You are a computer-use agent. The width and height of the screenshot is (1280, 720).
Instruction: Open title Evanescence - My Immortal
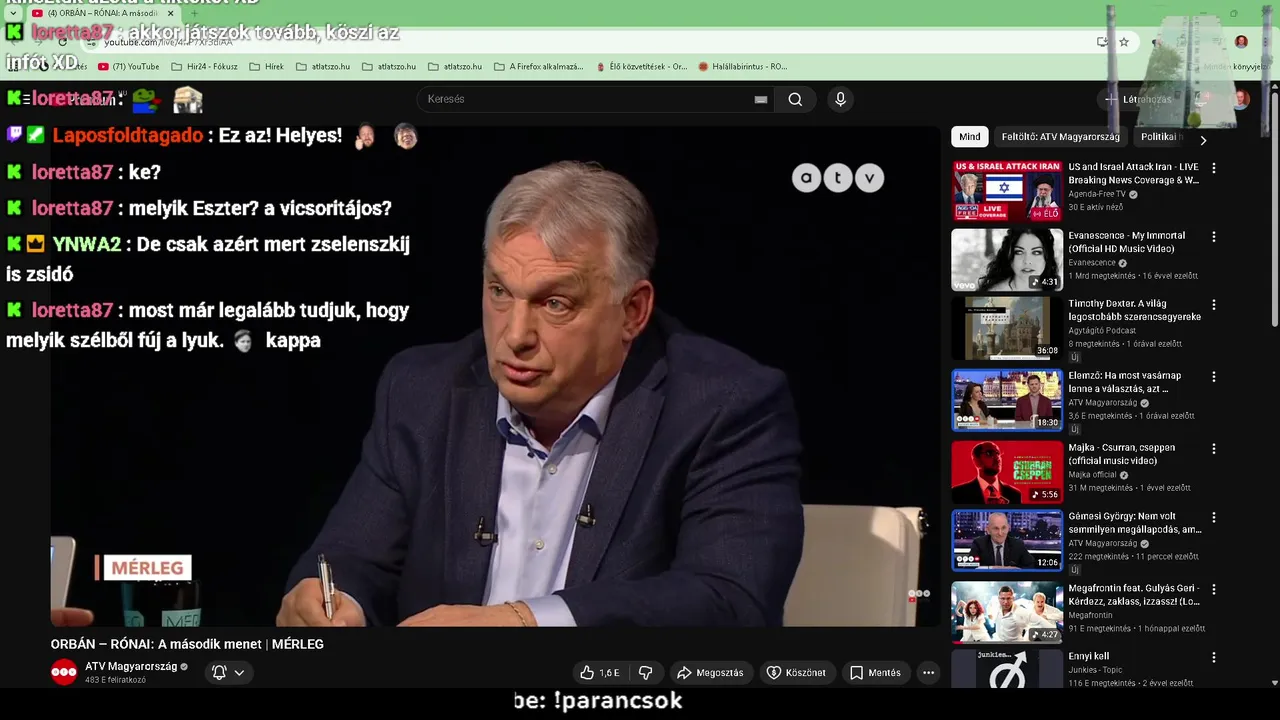1127,242
